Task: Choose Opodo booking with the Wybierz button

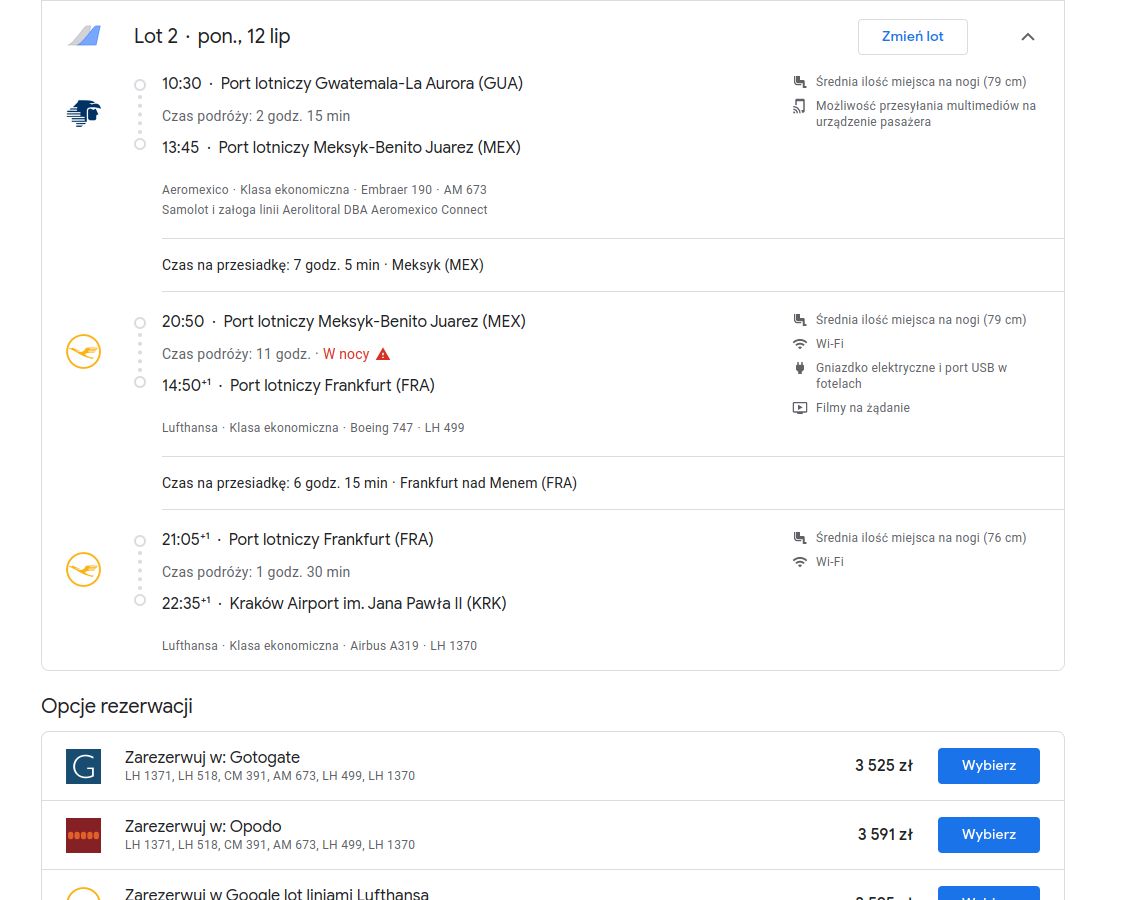Action: tap(988, 835)
